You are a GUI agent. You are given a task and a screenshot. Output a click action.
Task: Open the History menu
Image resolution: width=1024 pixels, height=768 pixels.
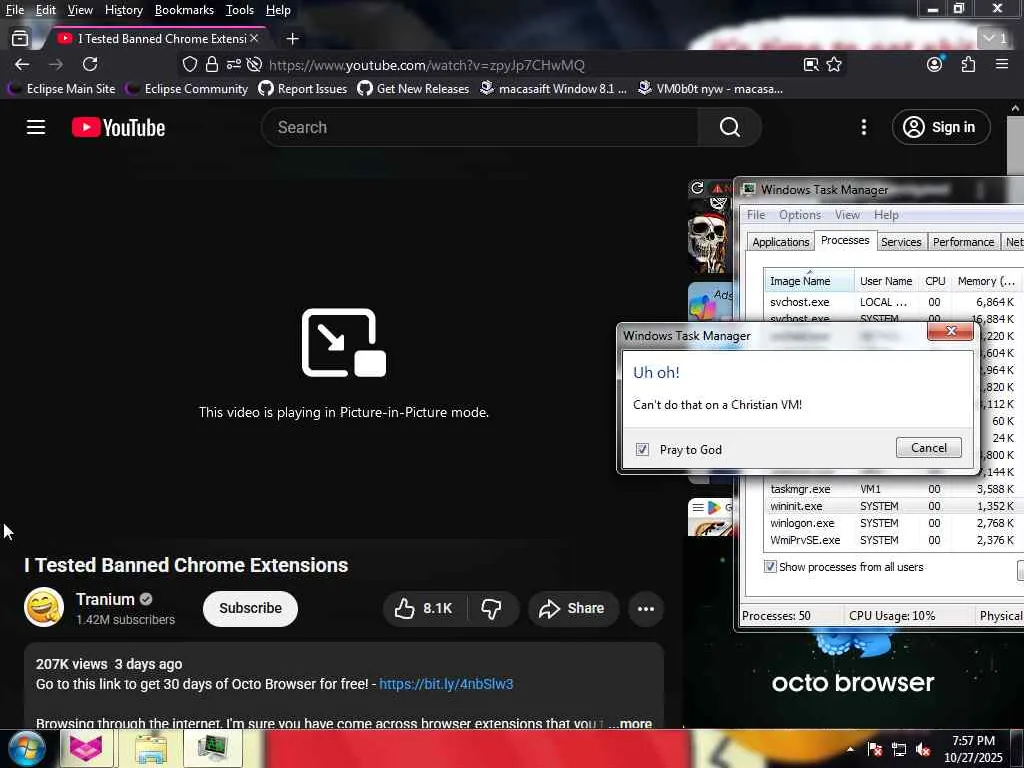click(123, 10)
